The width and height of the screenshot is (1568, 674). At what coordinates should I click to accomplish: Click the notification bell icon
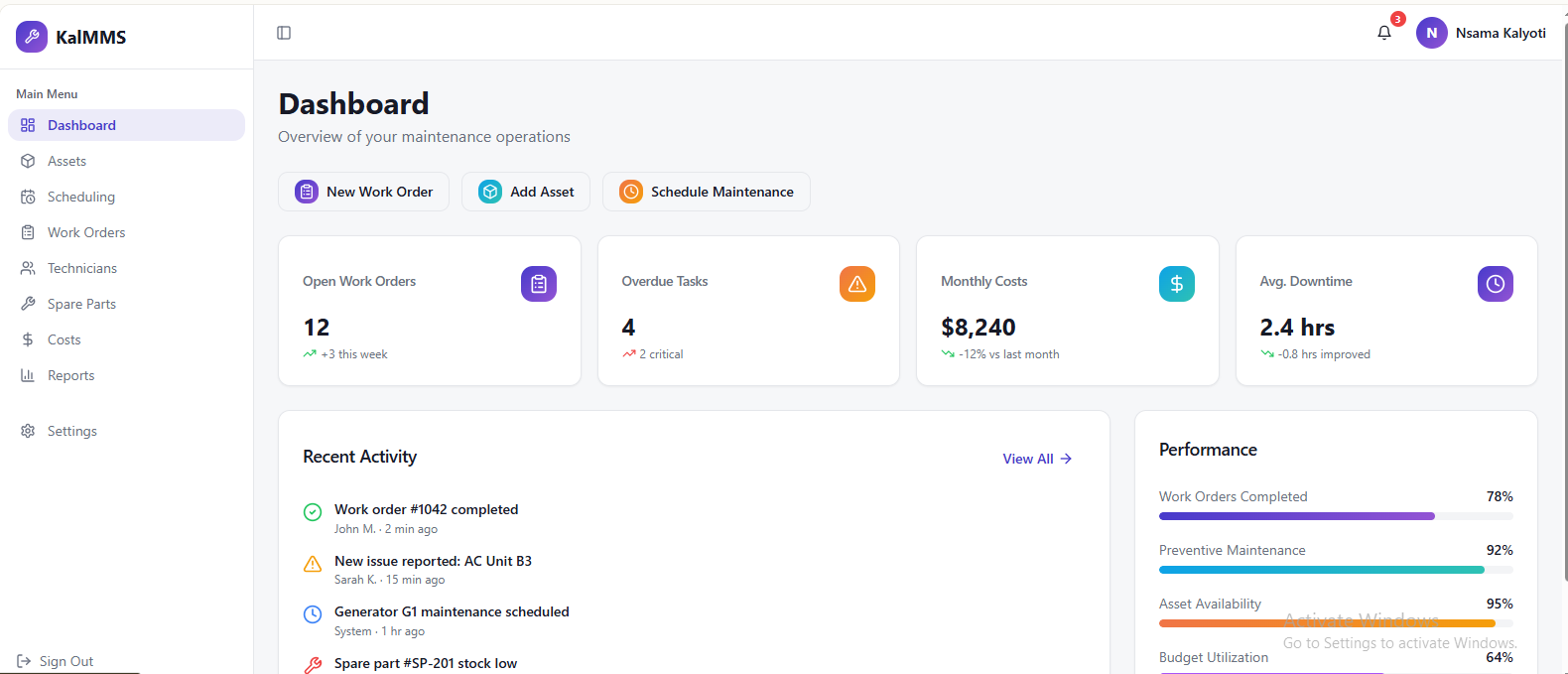coord(1384,33)
